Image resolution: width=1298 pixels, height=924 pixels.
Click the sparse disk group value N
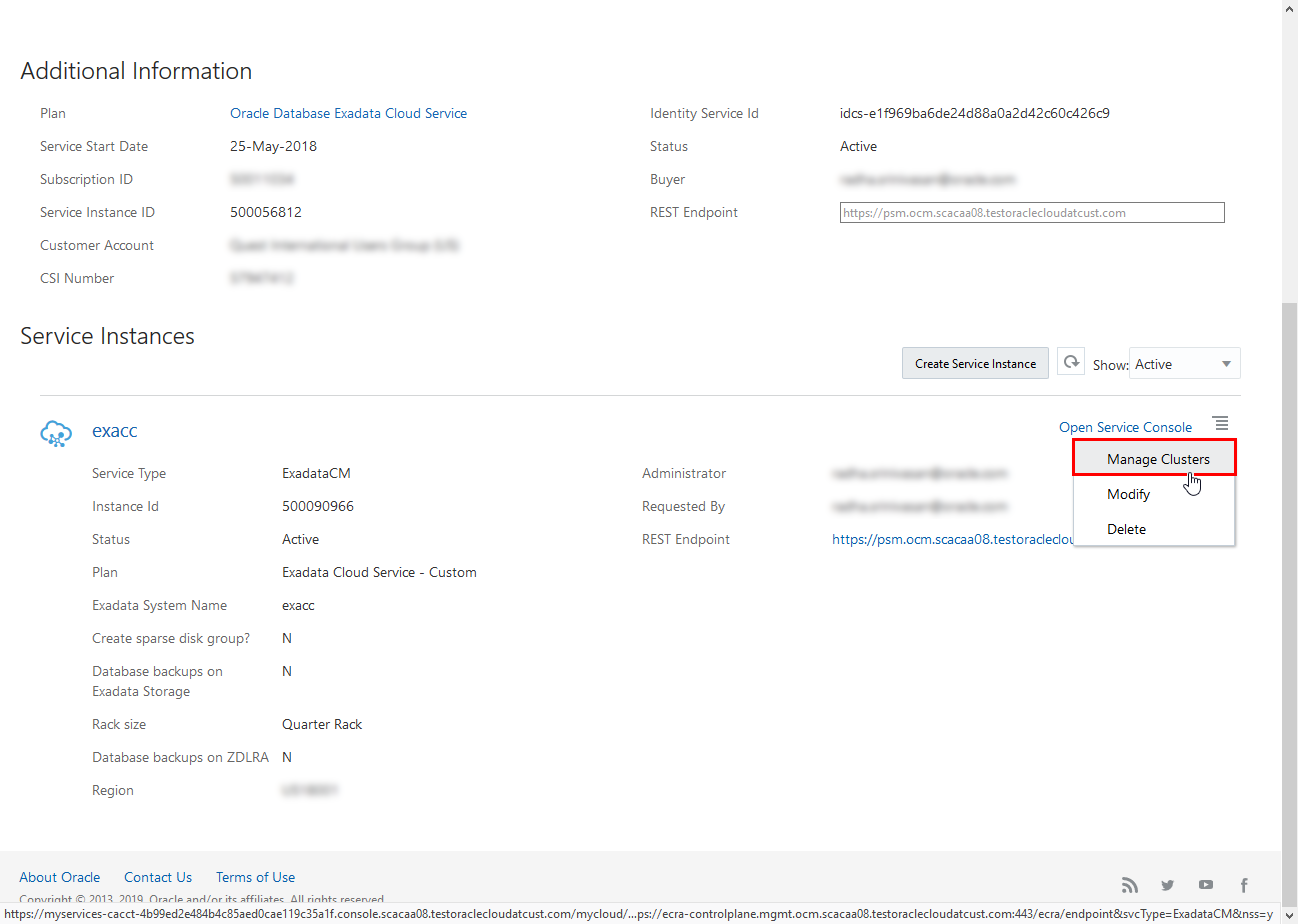(287, 638)
